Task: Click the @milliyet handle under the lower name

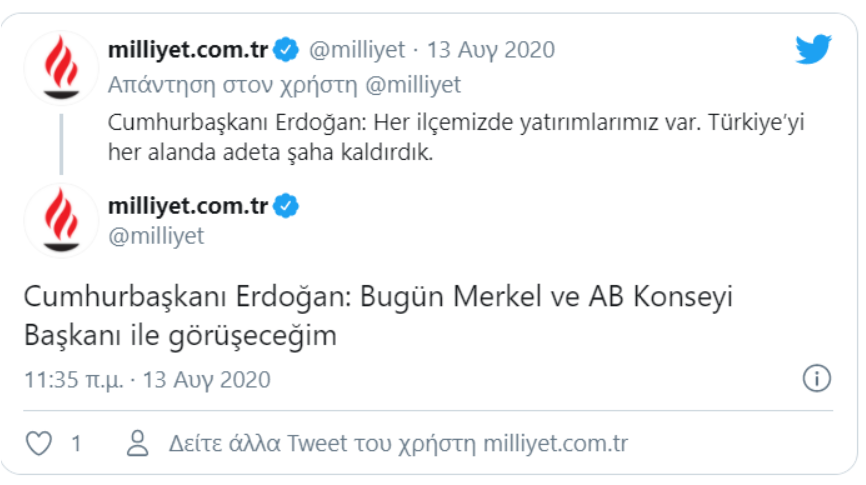Action: 156,236
